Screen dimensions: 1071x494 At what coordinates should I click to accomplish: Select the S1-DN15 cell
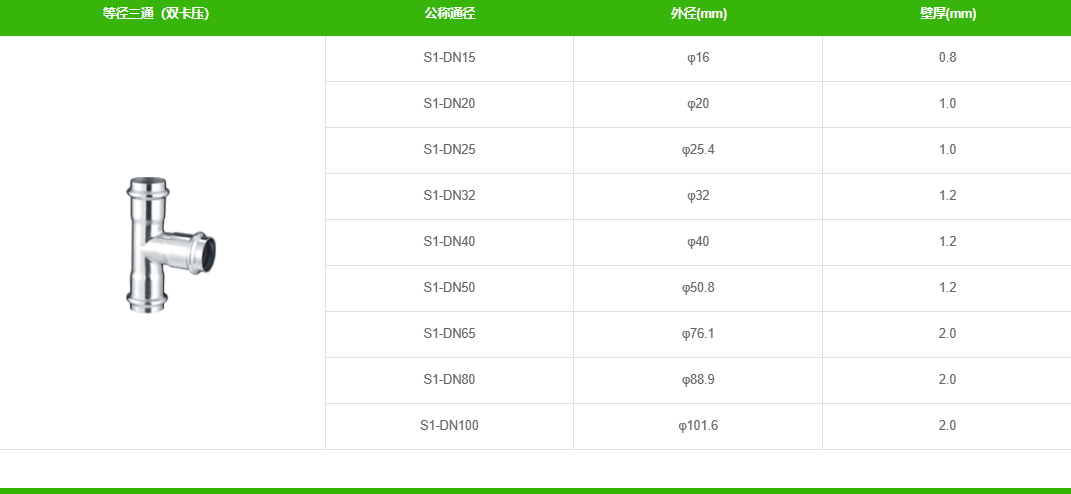tap(449, 58)
